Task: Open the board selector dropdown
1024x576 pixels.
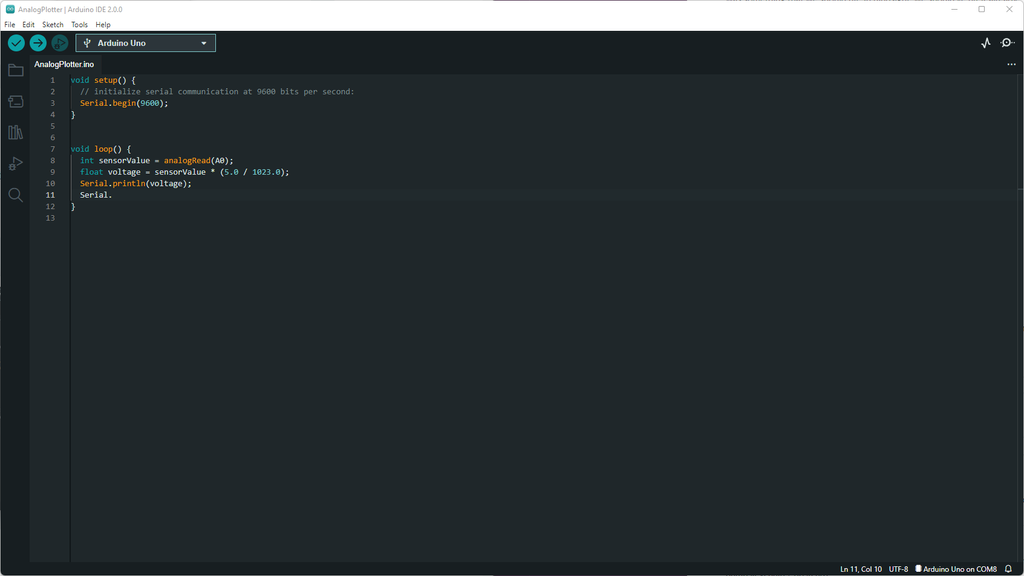Action: [144, 43]
